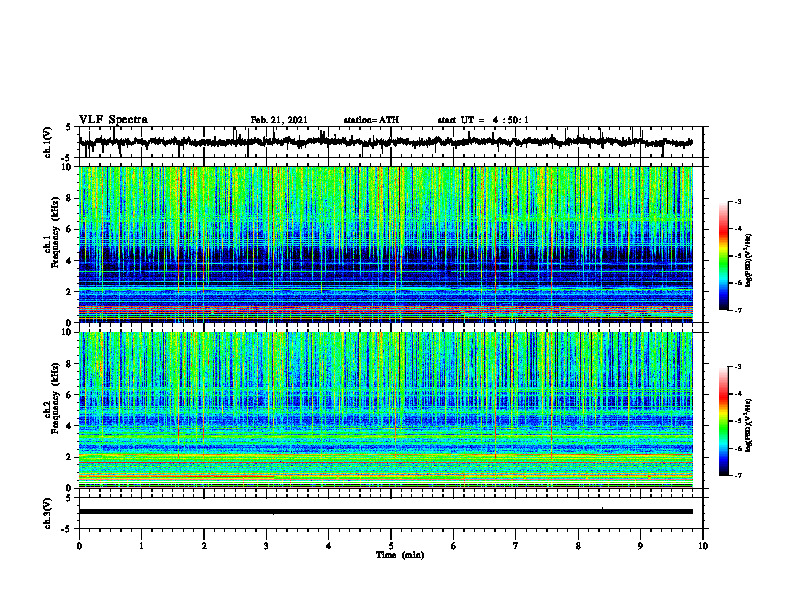Click the "10" kHz tick of ch.2 spectrogram
The width and height of the screenshot is (792, 612).
tap(68, 332)
